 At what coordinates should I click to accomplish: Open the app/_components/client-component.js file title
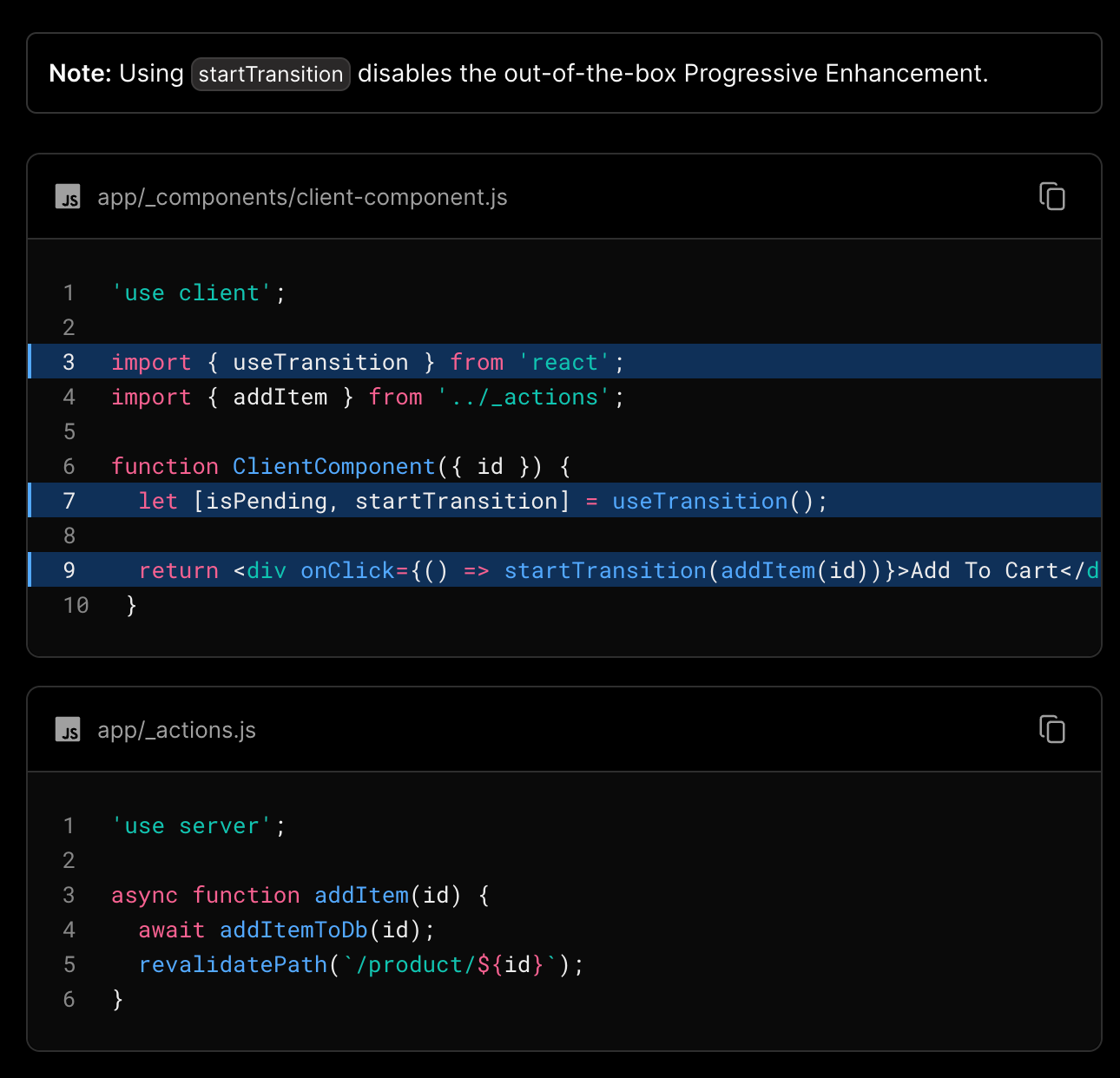(302, 197)
